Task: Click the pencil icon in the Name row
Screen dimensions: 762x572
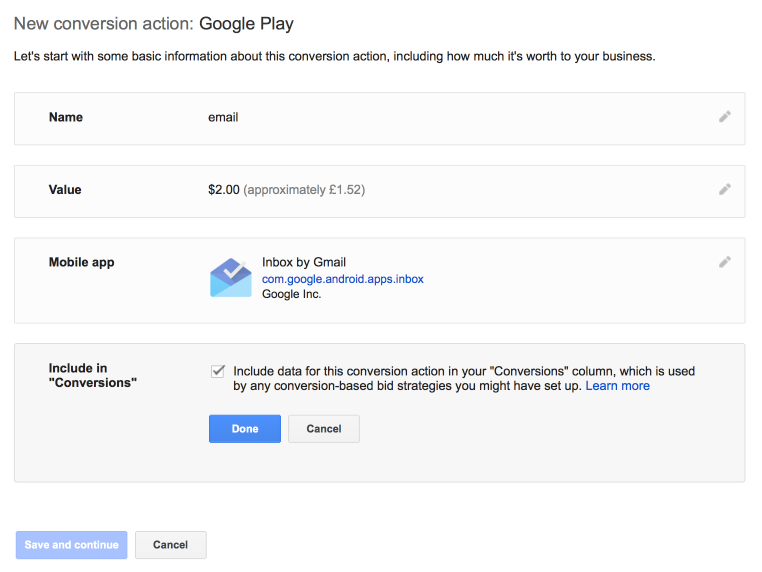Action: [x=724, y=117]
